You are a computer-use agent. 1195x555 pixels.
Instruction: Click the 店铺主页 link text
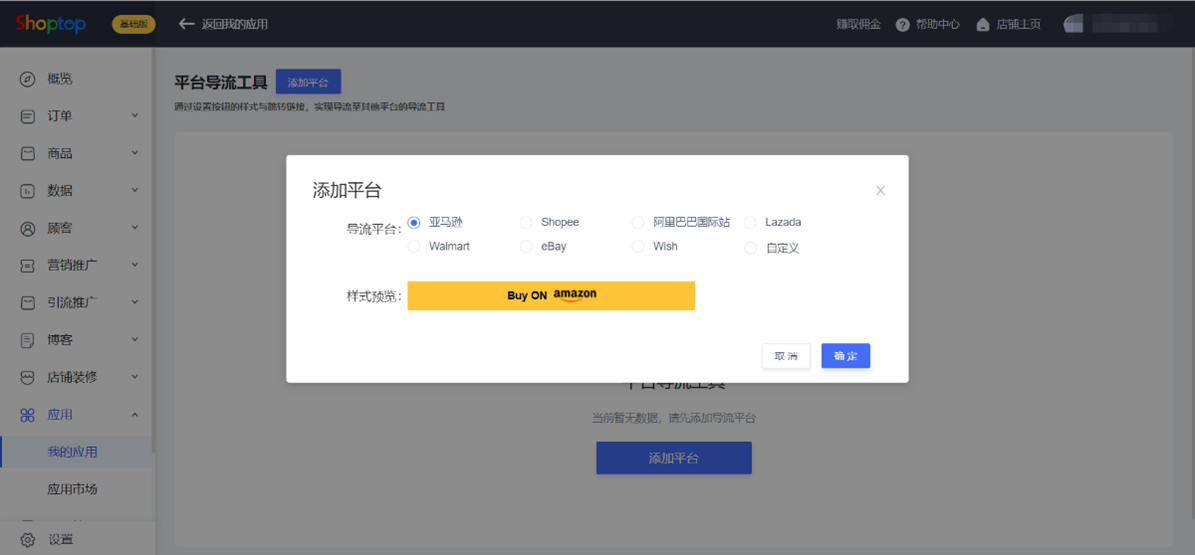[1019, 24]
